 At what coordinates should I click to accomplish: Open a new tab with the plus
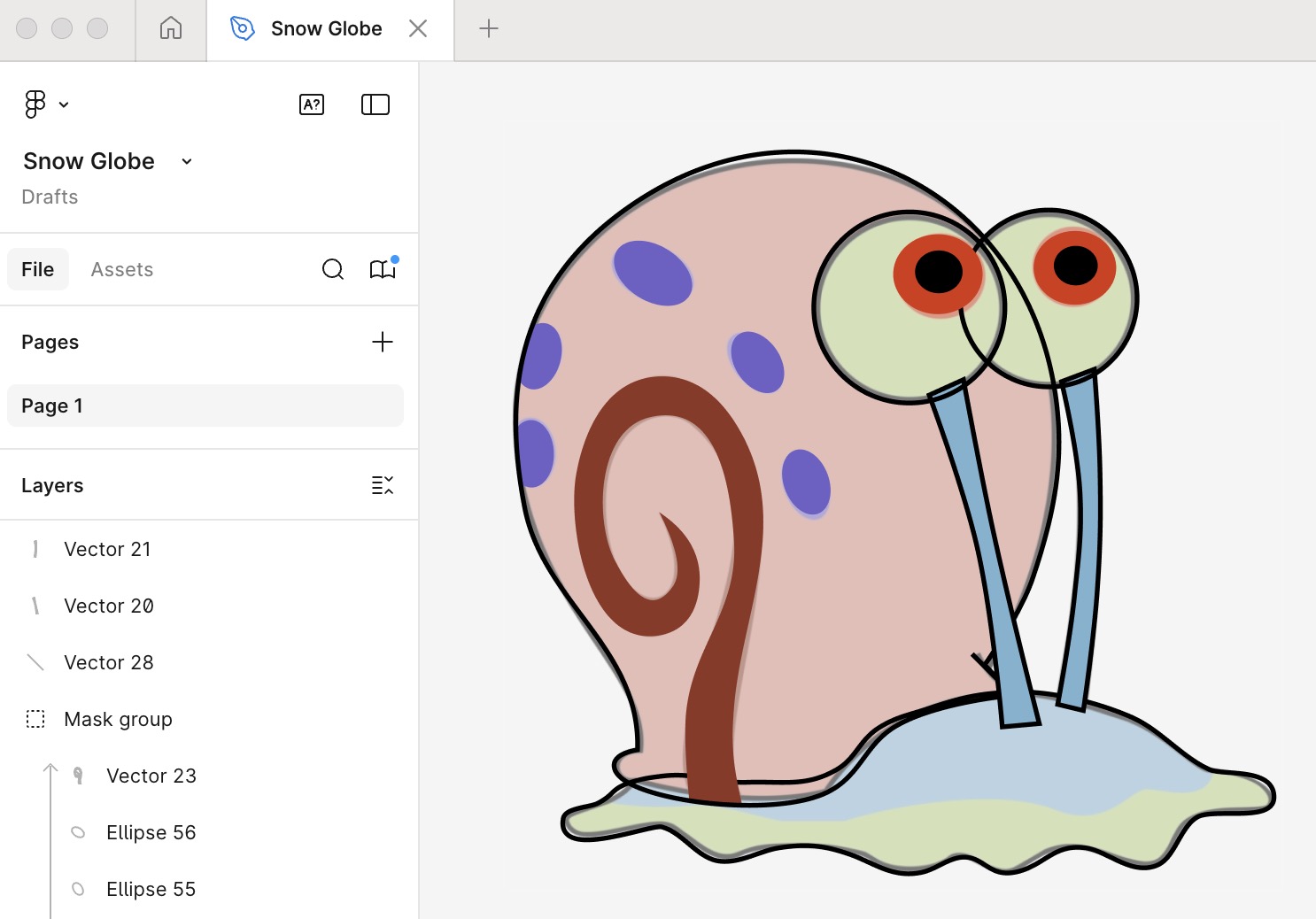point(488,28)
